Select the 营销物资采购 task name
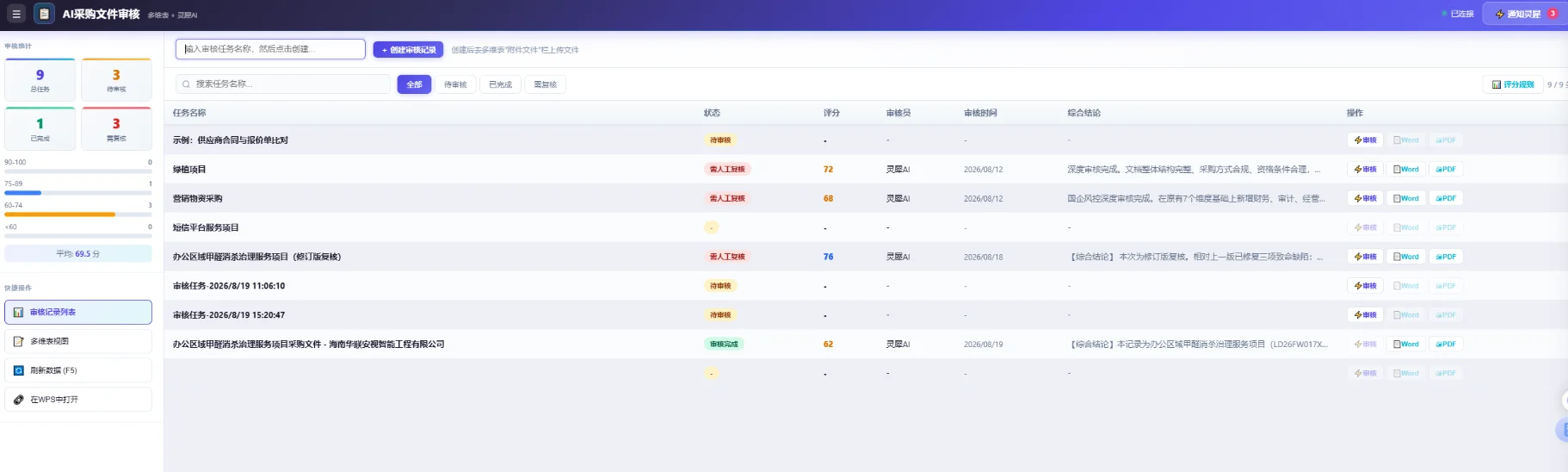This screenshot has height=472, width=1568. tap(197, 199)
